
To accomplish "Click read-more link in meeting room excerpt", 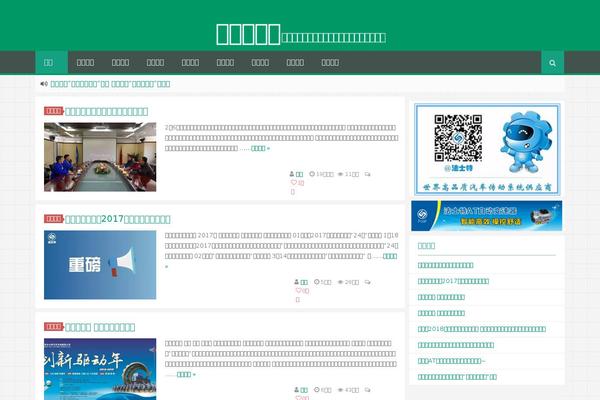I will [x=260, y=148].
